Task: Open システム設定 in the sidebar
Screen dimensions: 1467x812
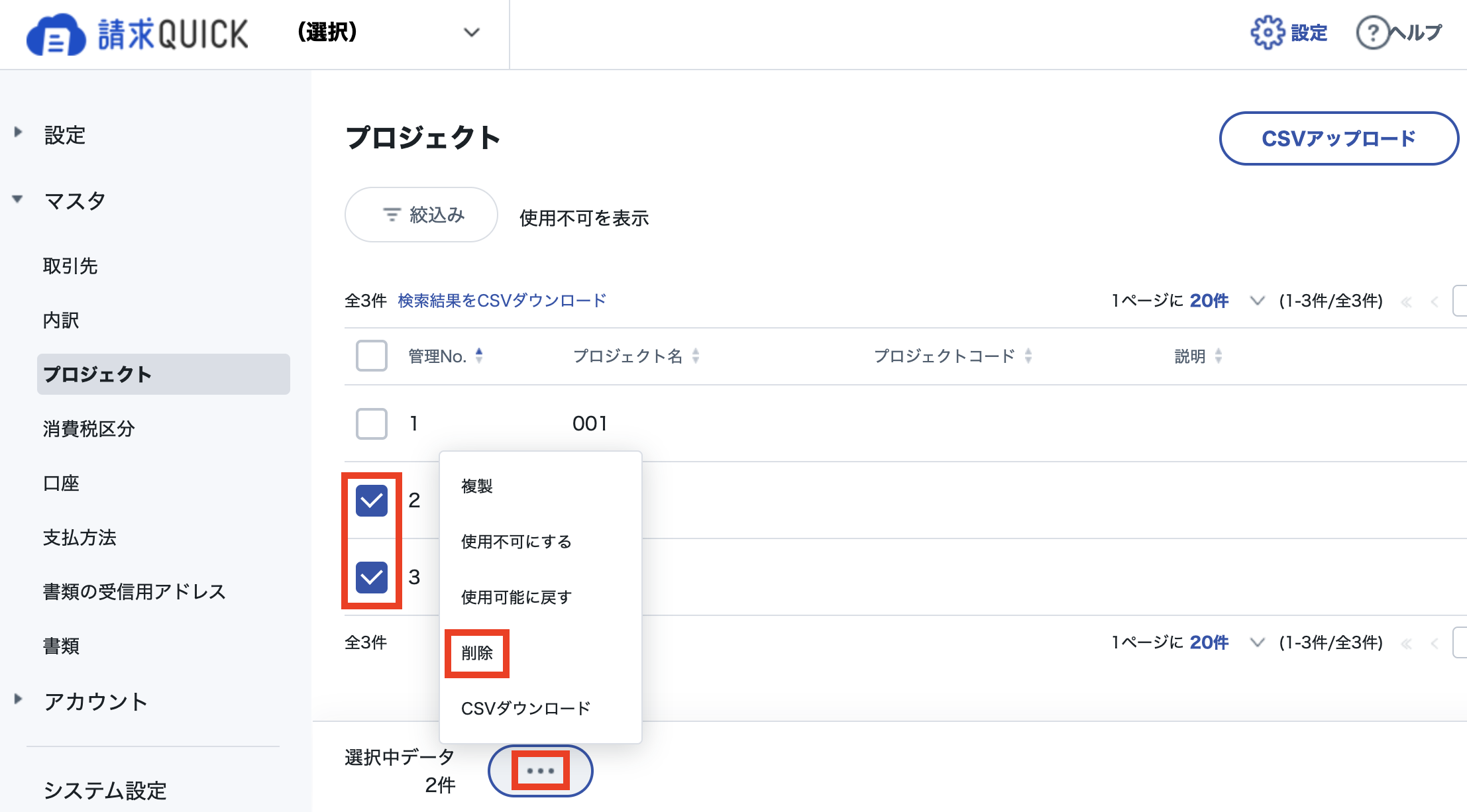Action: coord(105,791)
